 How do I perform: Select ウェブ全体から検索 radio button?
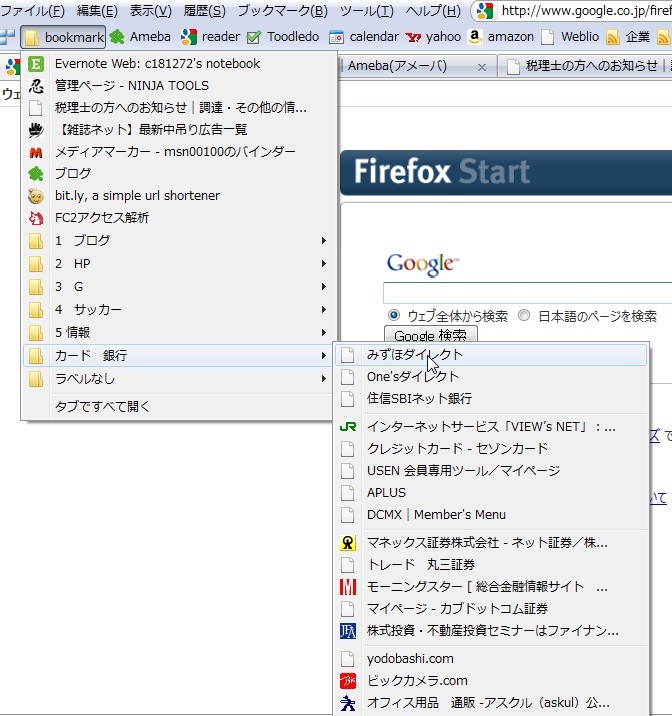click(x=394, y=315)
